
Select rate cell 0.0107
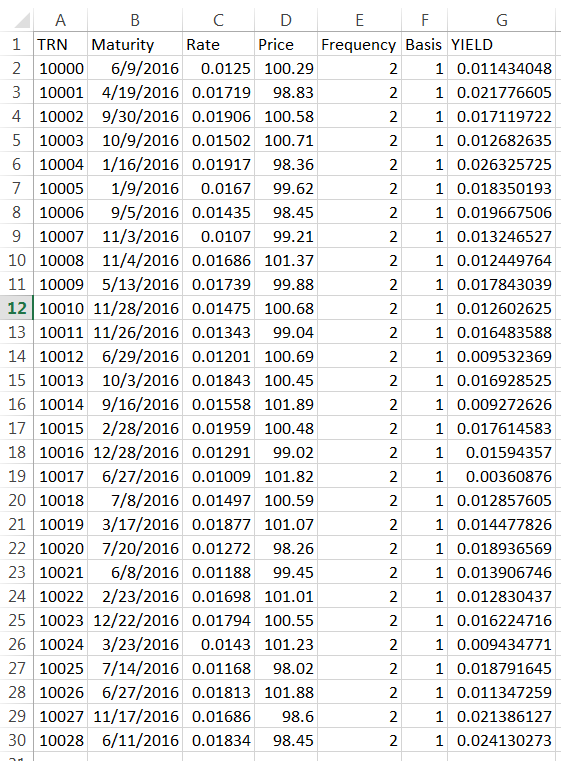[x=218, y=236]
